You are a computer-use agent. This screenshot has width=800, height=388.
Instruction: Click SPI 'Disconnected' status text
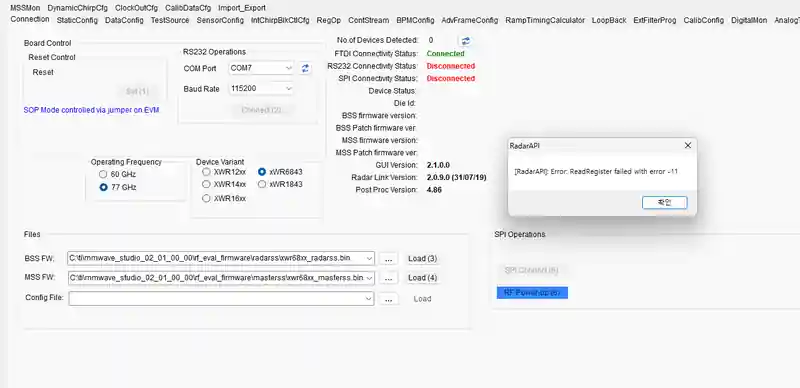point(451,78)
